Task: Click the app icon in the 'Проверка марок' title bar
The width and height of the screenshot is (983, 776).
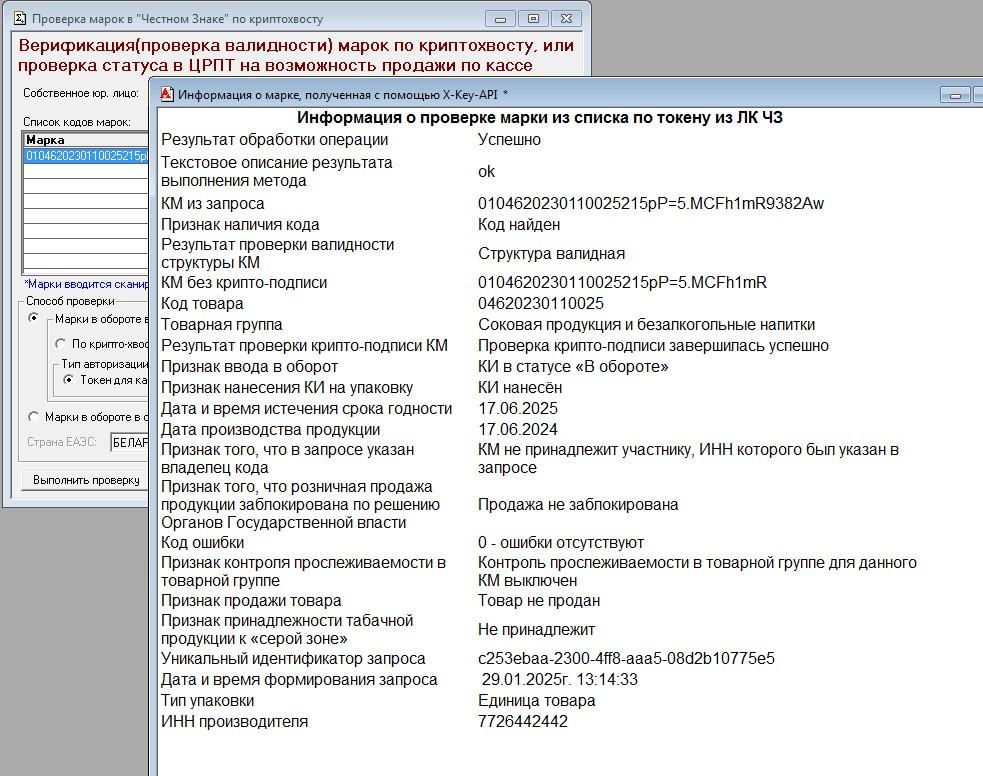Action: 19,18
